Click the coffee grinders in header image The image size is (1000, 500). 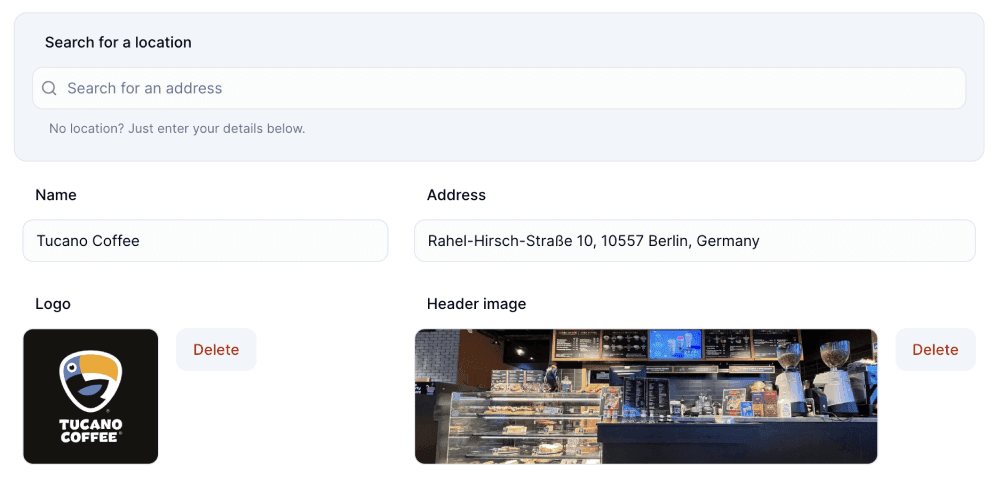click(810, 370)
